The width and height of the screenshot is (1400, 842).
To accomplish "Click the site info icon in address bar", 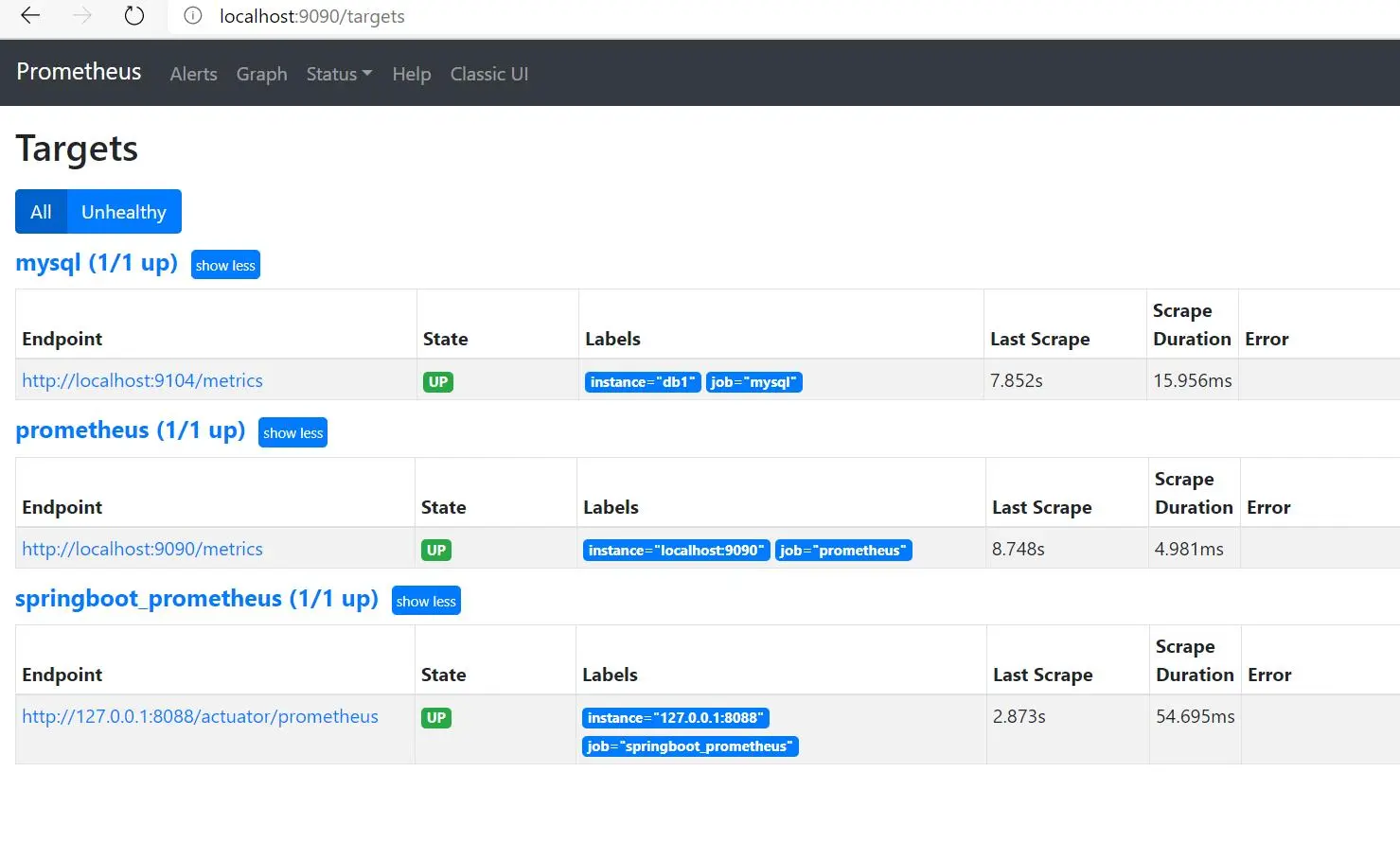I will tap(193, 16).
